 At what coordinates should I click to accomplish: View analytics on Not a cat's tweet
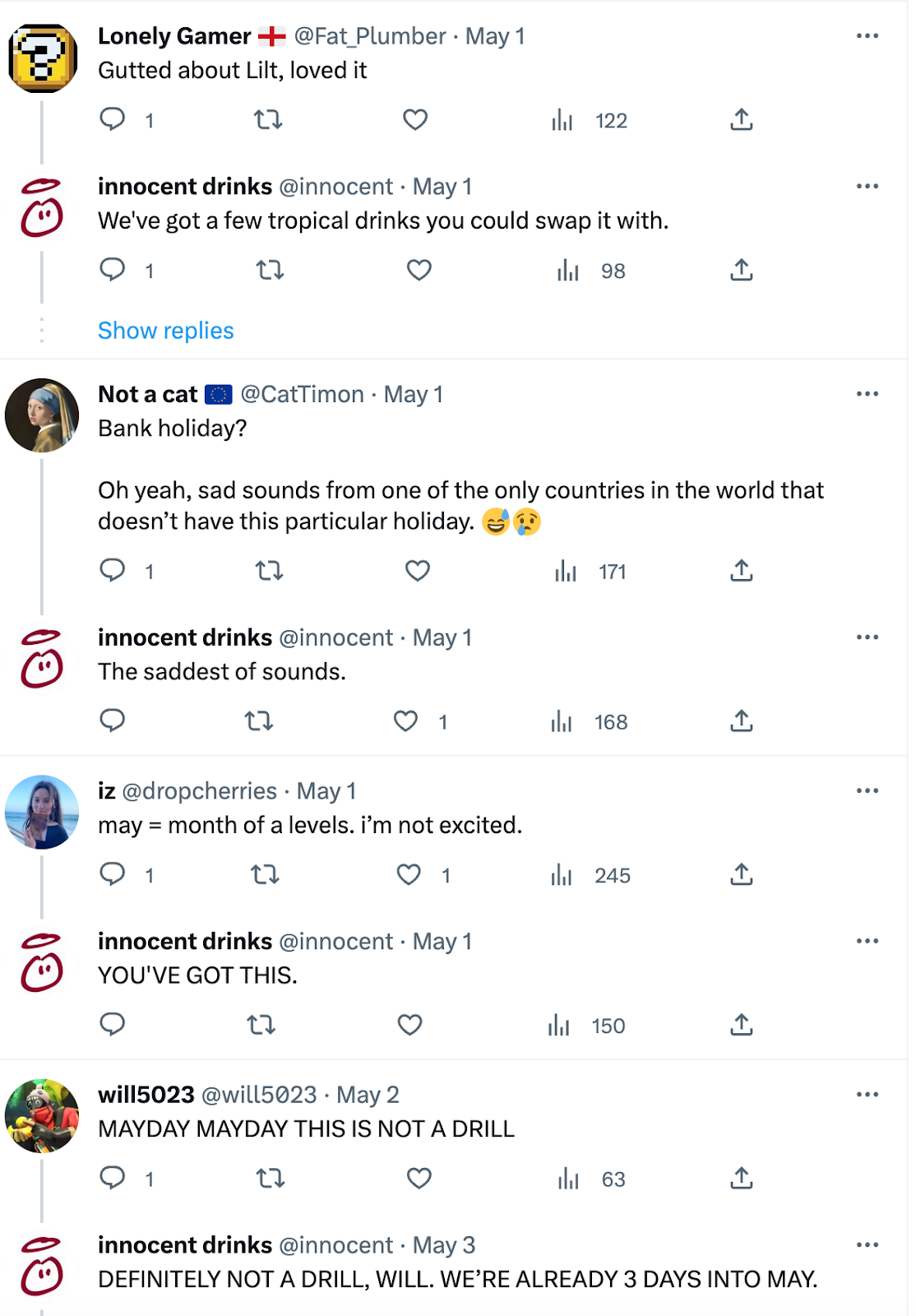[x=566, y=571]
